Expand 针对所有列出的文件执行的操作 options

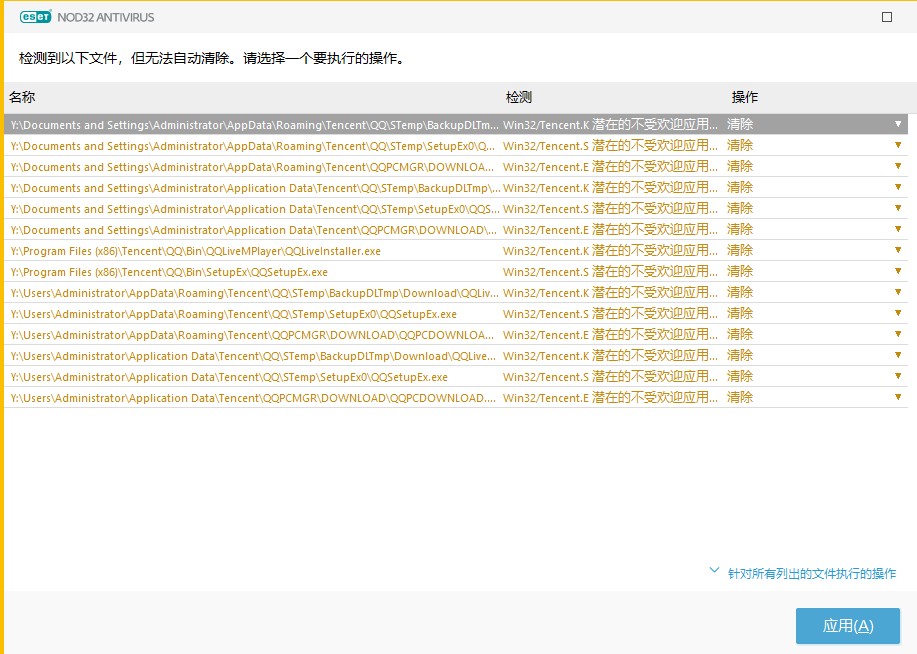(802, 573)
